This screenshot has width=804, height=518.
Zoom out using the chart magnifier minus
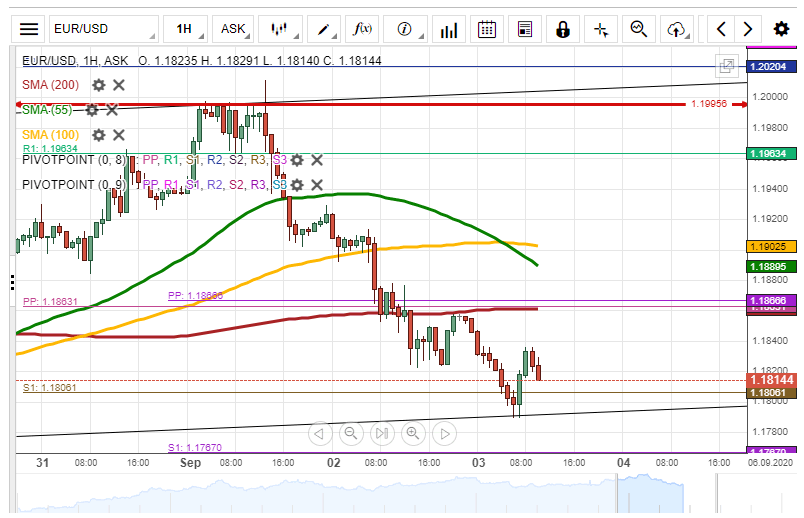pos(350,433)
